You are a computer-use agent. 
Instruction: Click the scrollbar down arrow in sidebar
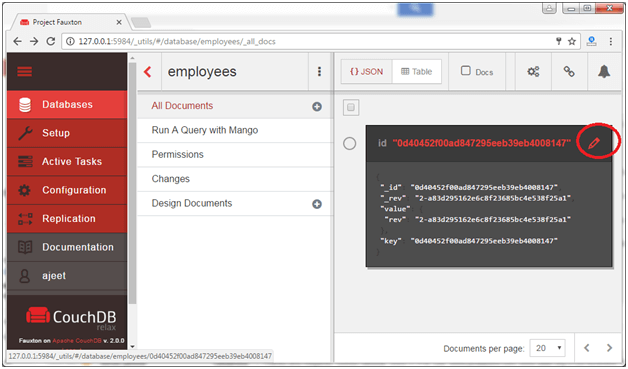pyautogui.click(x=133, y=347)
